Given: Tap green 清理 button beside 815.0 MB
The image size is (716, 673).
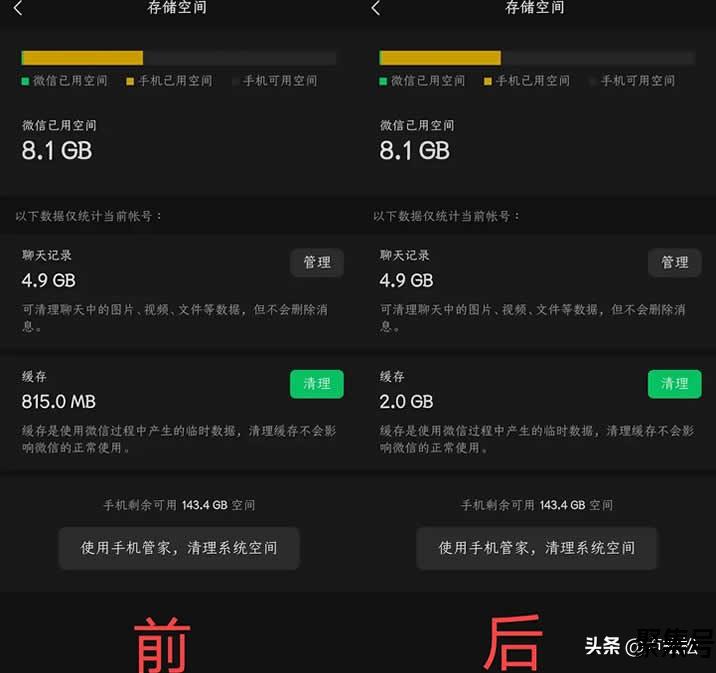Looking at the screenshot, I should point(317,384).
